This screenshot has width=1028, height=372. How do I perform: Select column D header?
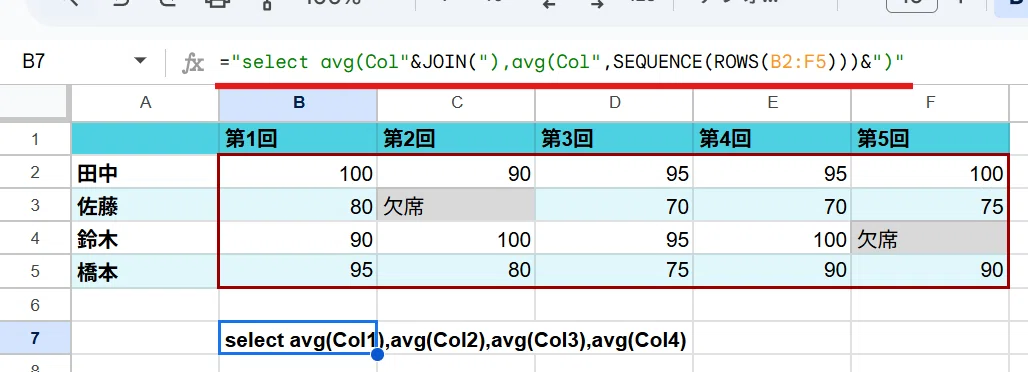614,102
